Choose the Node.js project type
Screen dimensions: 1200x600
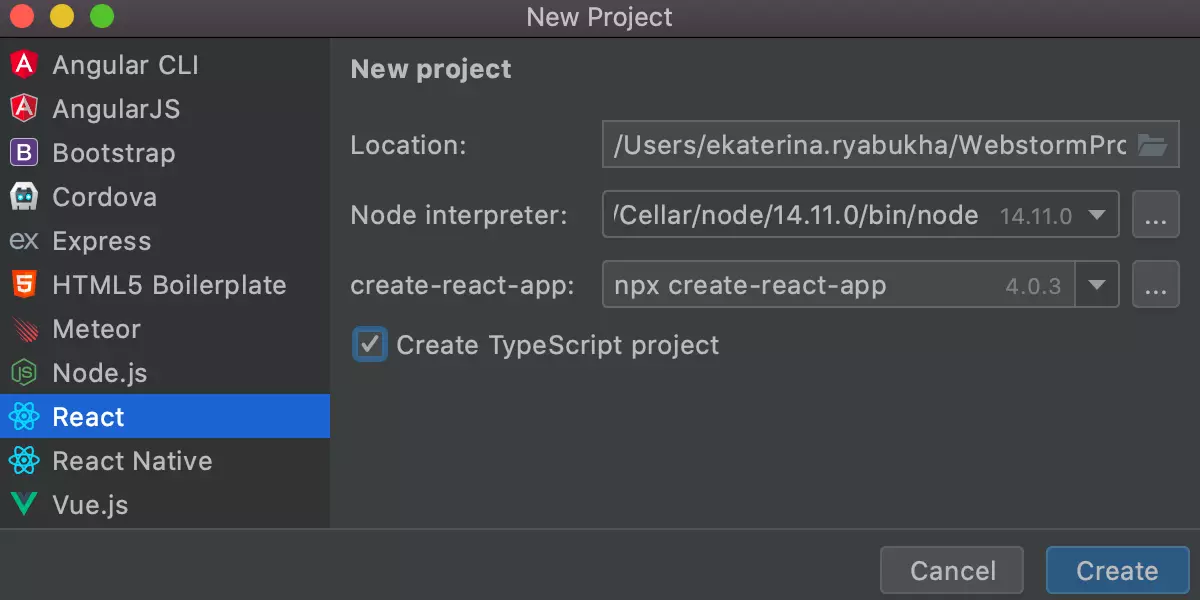(165, 373)
